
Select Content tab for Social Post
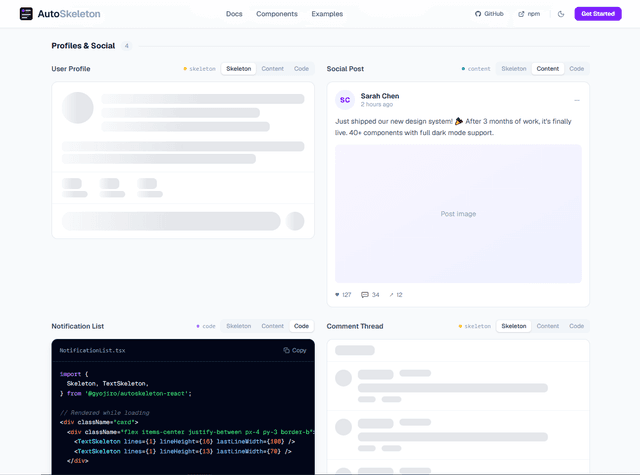click(548, 69)
